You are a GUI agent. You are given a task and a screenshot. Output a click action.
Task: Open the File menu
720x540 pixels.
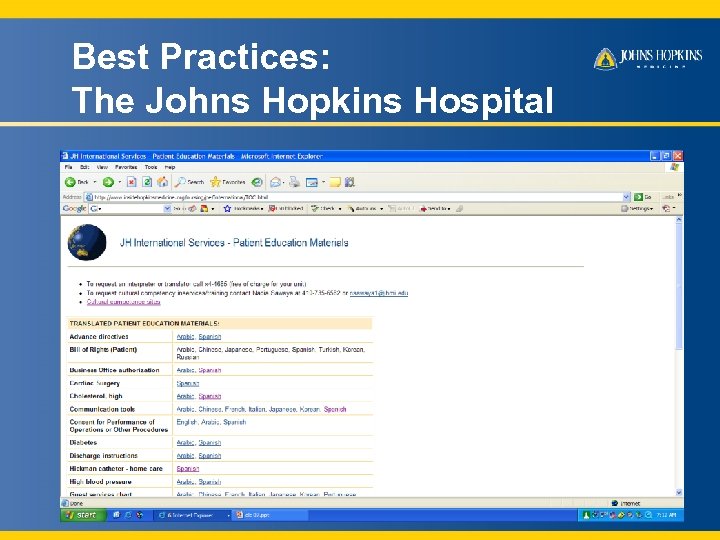[x=68, y=167]
